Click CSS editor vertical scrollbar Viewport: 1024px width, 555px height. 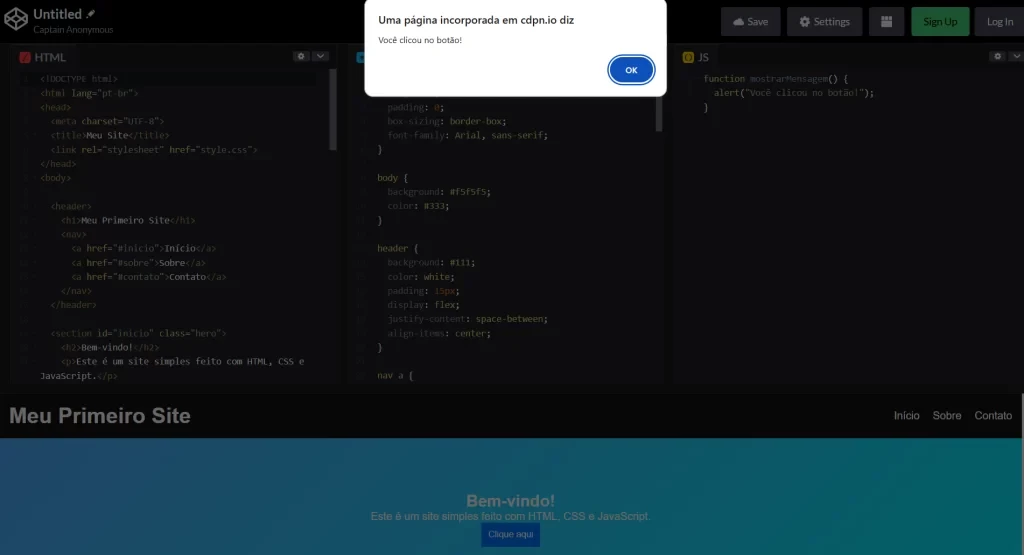(x=659, y=114)
